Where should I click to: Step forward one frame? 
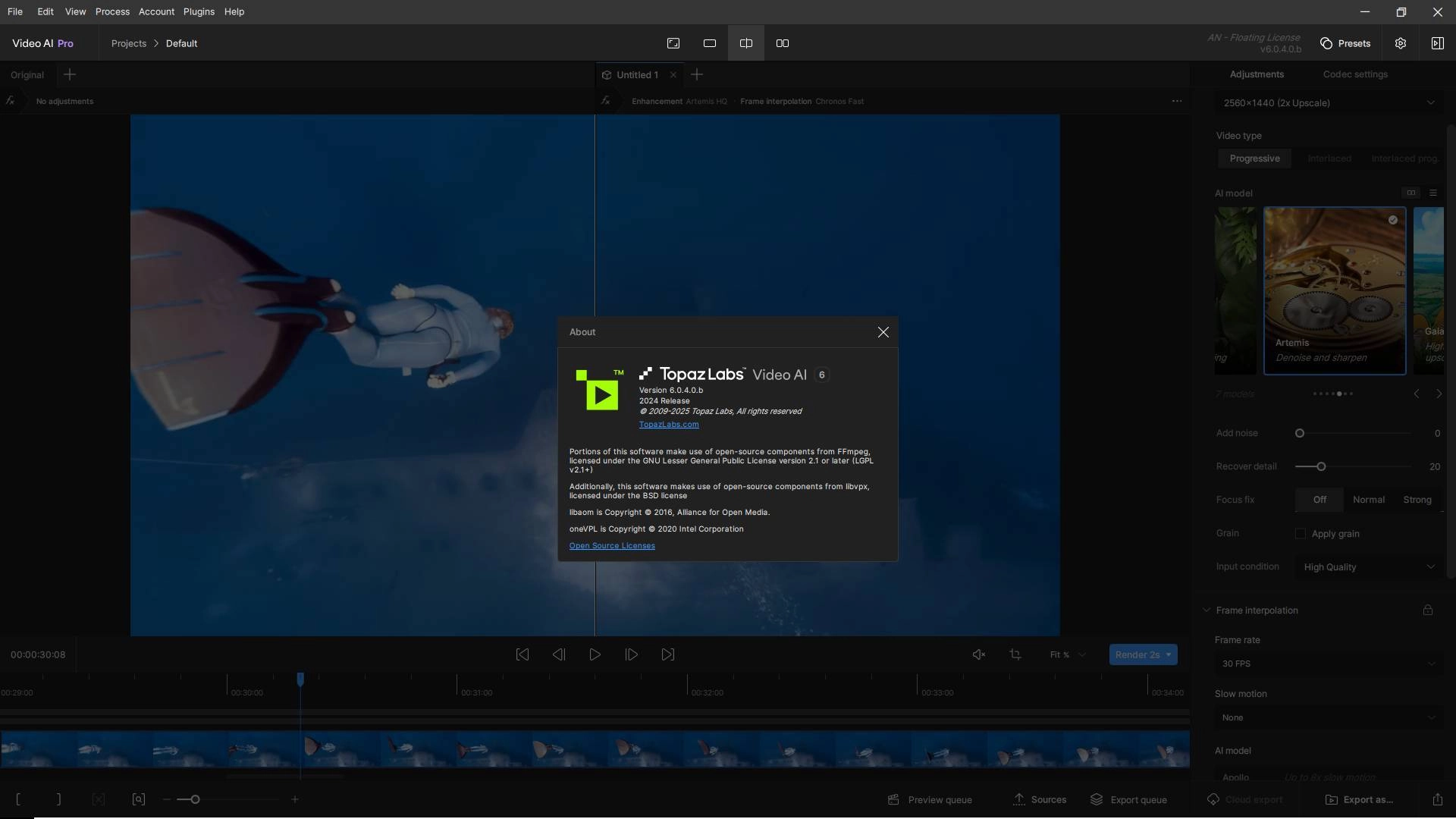pyautogui.click(x=632, y=654)
